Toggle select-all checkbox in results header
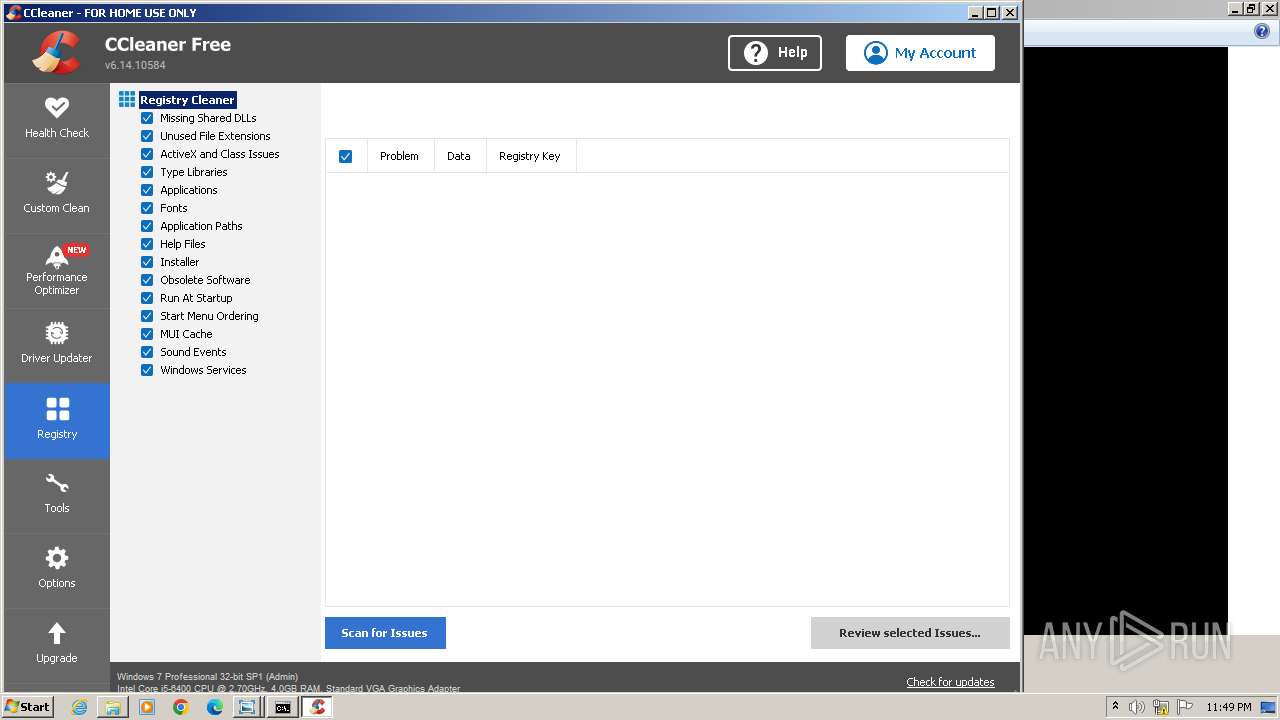Screen dimensions: 1280x720 [346, 156]
